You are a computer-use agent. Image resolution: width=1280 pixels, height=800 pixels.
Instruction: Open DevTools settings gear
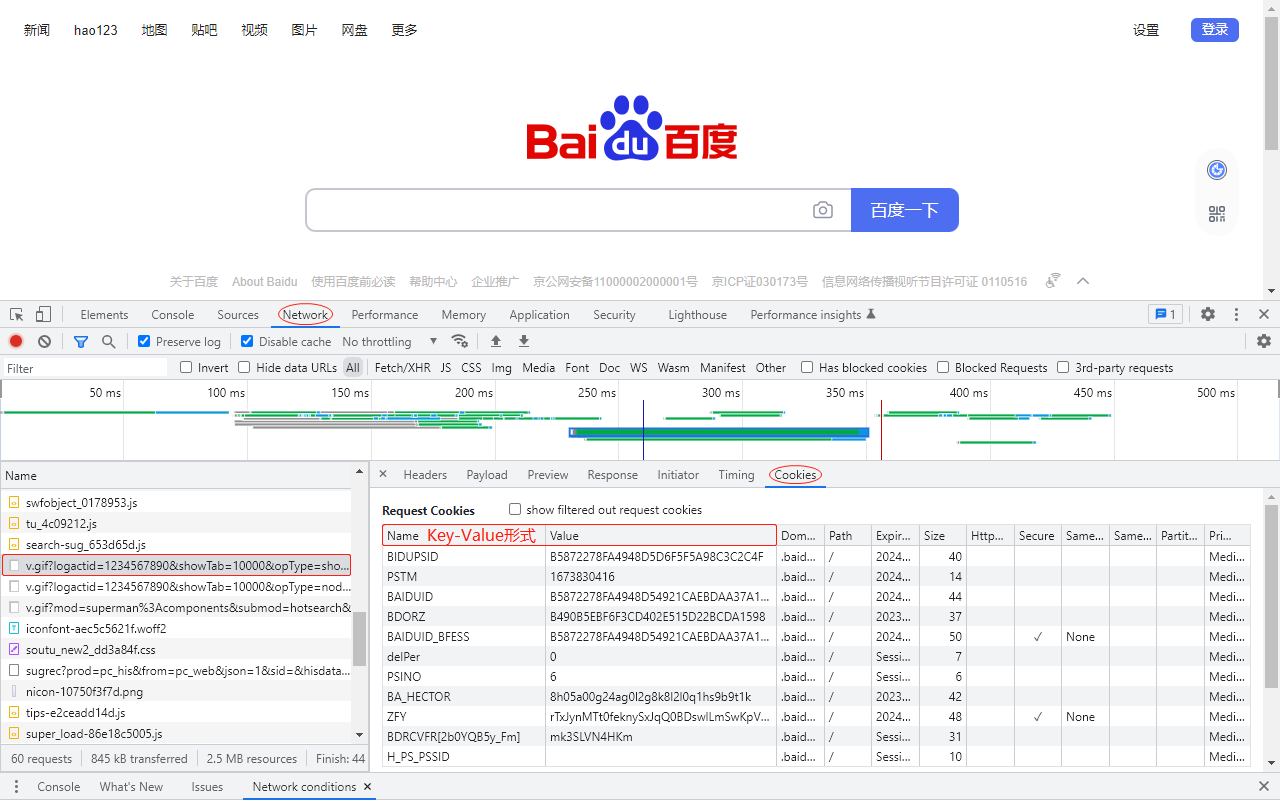tap(1208, 314)
